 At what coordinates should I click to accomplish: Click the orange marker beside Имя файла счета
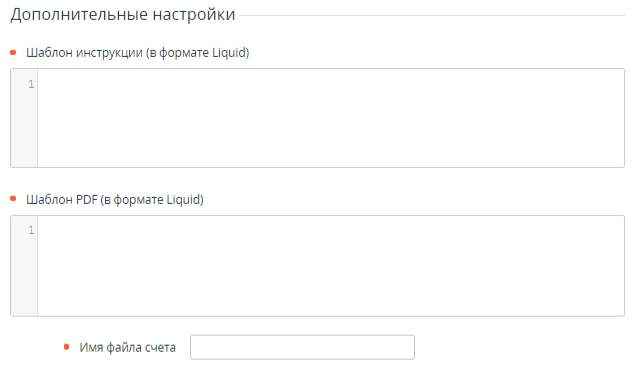click(67, 347)
